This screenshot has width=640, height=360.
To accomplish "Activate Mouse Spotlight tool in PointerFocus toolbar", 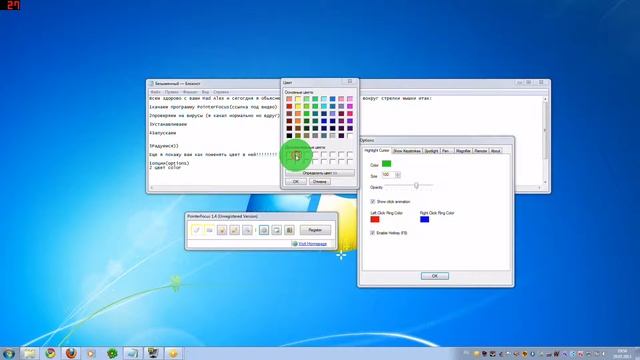I will coord(222,230).
